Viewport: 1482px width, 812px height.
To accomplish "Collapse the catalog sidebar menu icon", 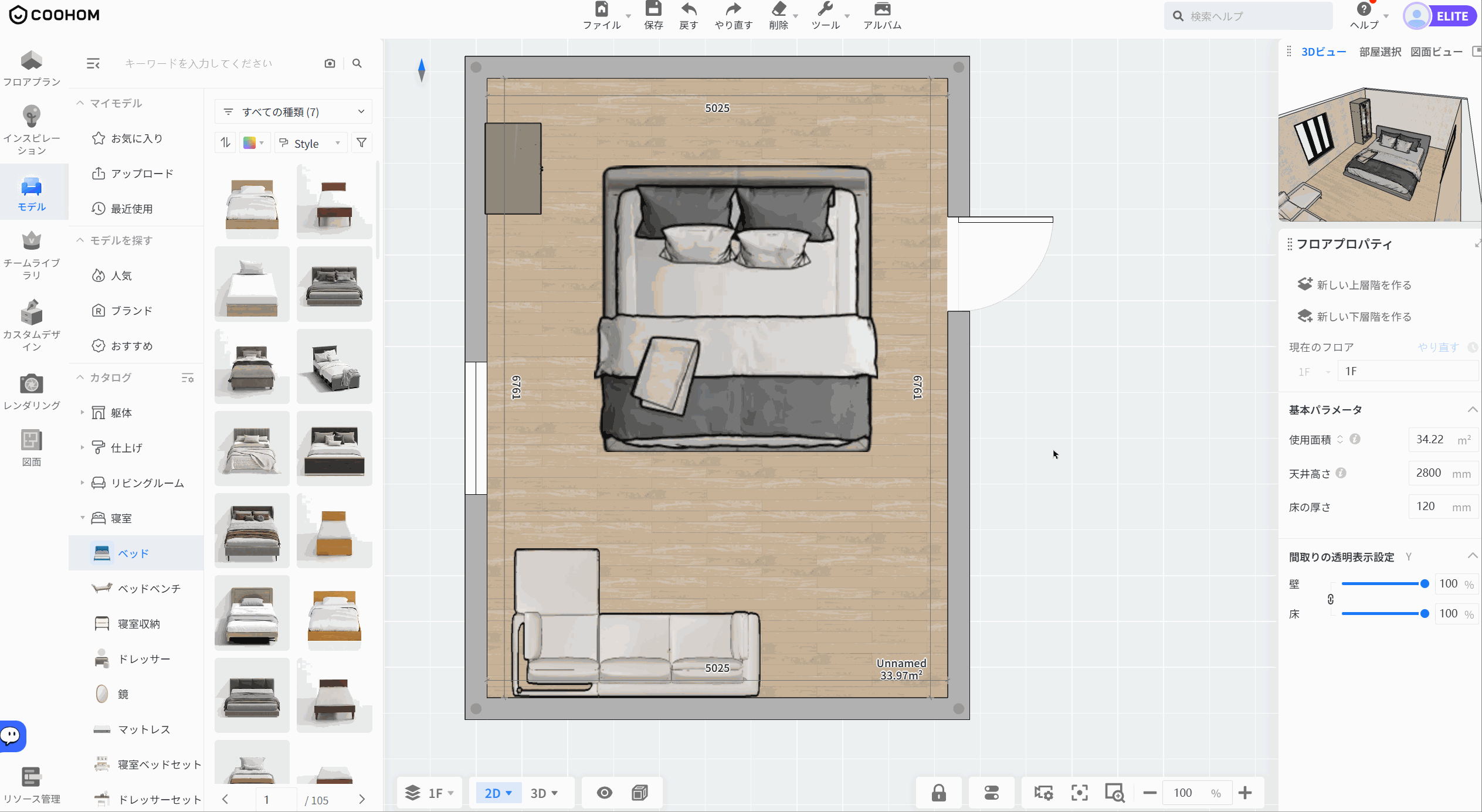I will pos(93,63).
